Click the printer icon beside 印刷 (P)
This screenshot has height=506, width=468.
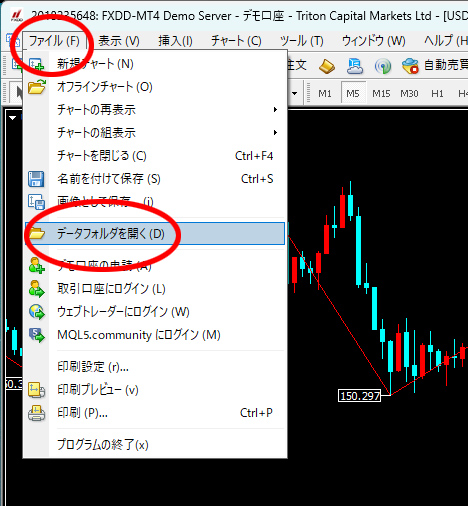(x=36, y=413)
